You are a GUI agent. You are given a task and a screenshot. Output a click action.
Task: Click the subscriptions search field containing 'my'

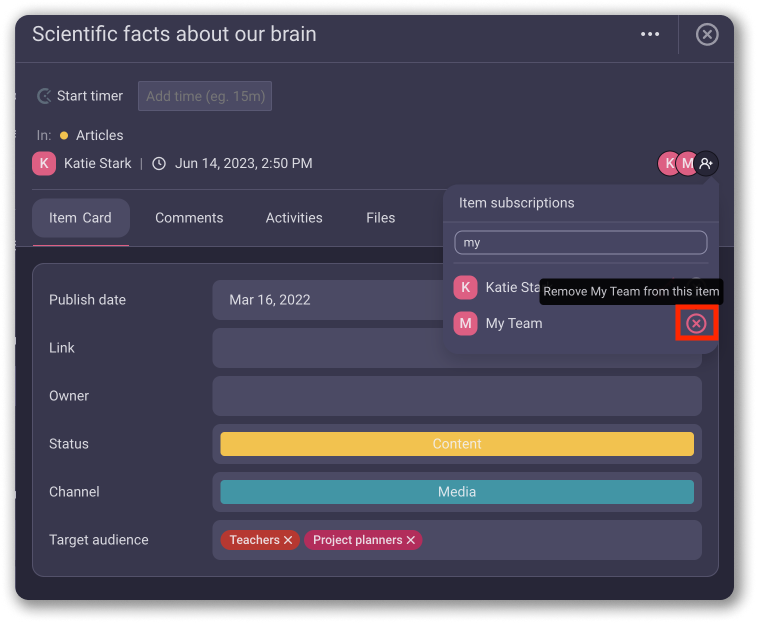click(x=580, y=243)
